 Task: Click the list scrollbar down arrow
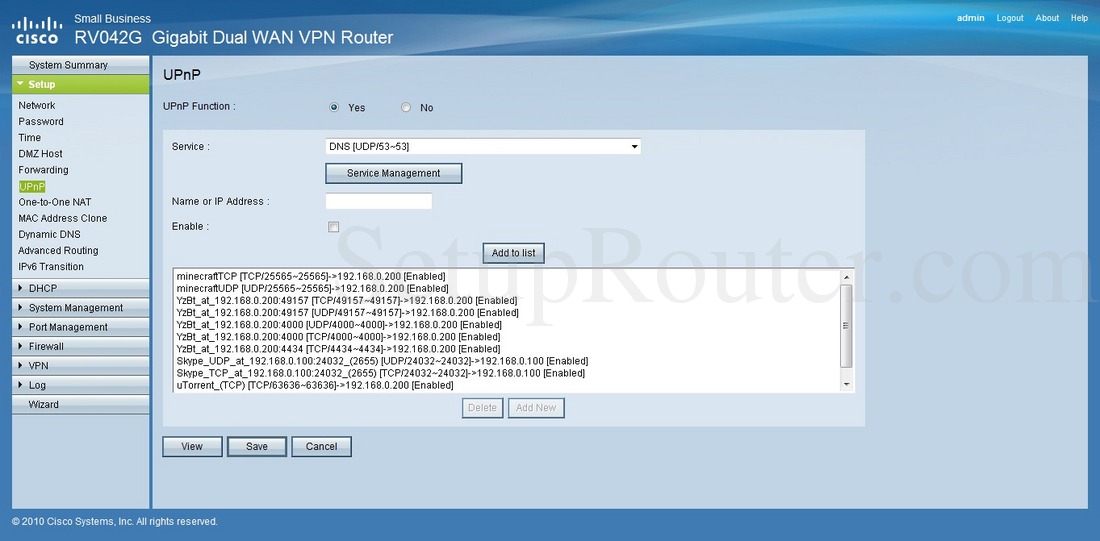click(x=846, y=385)
